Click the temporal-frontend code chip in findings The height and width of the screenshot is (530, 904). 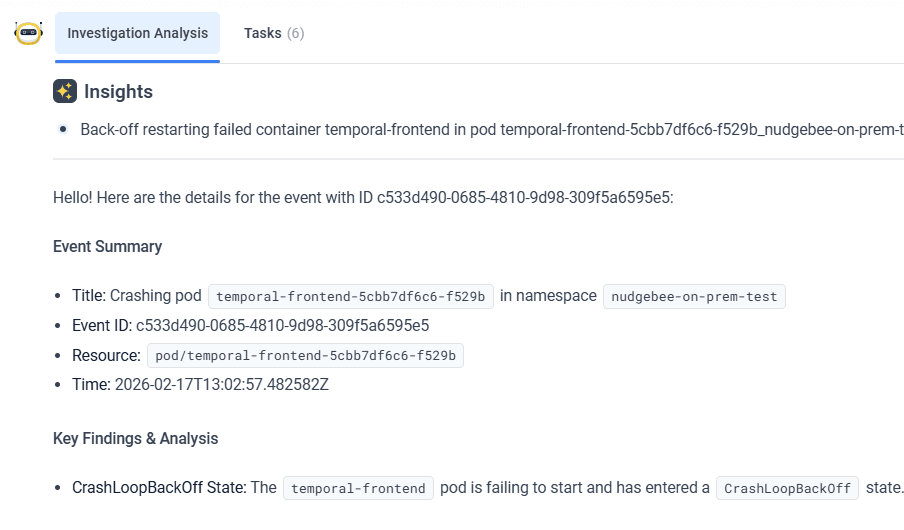(358, 488)
